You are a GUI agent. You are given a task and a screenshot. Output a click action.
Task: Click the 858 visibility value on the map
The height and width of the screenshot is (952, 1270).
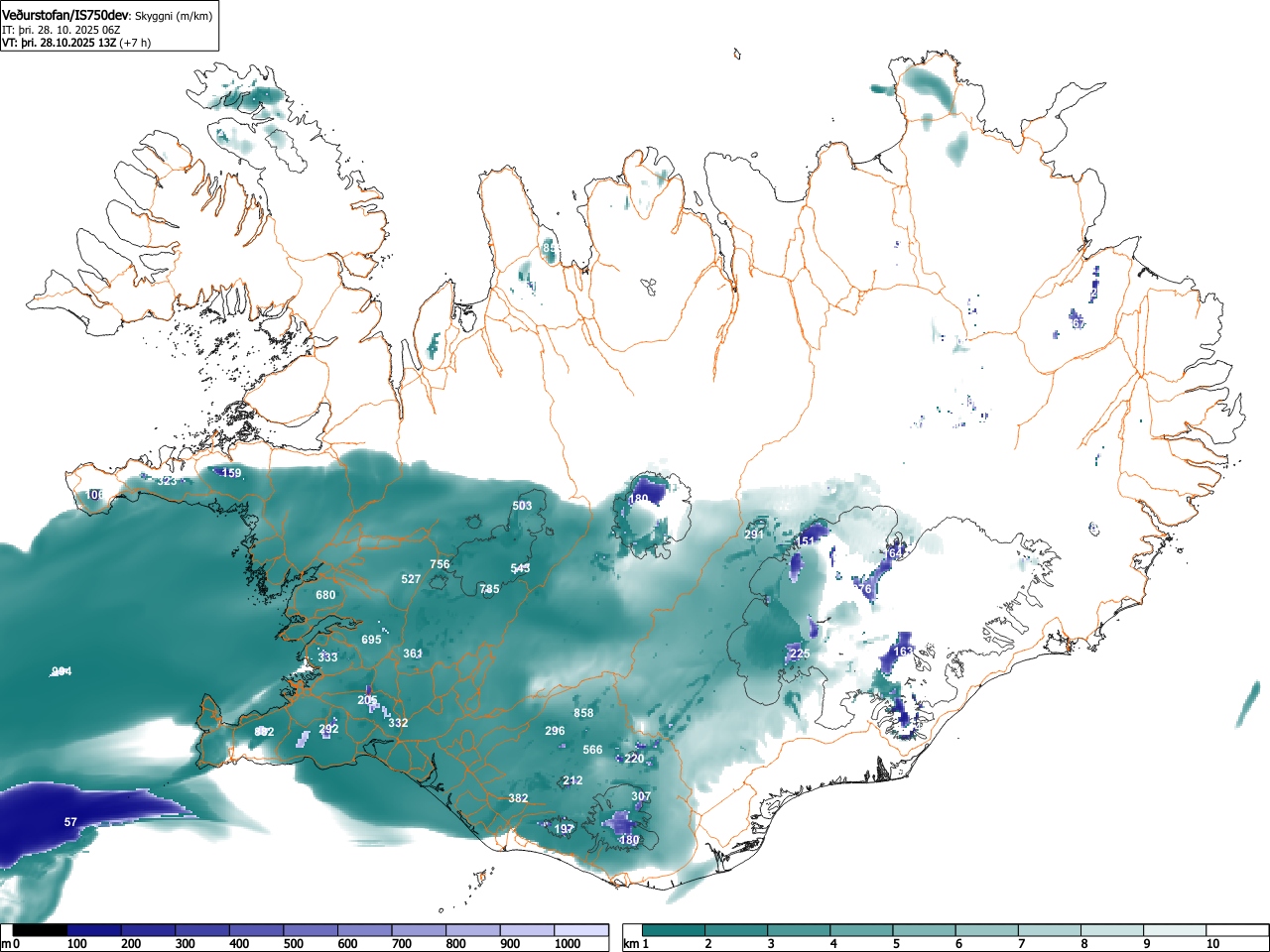tap(583, 713)
